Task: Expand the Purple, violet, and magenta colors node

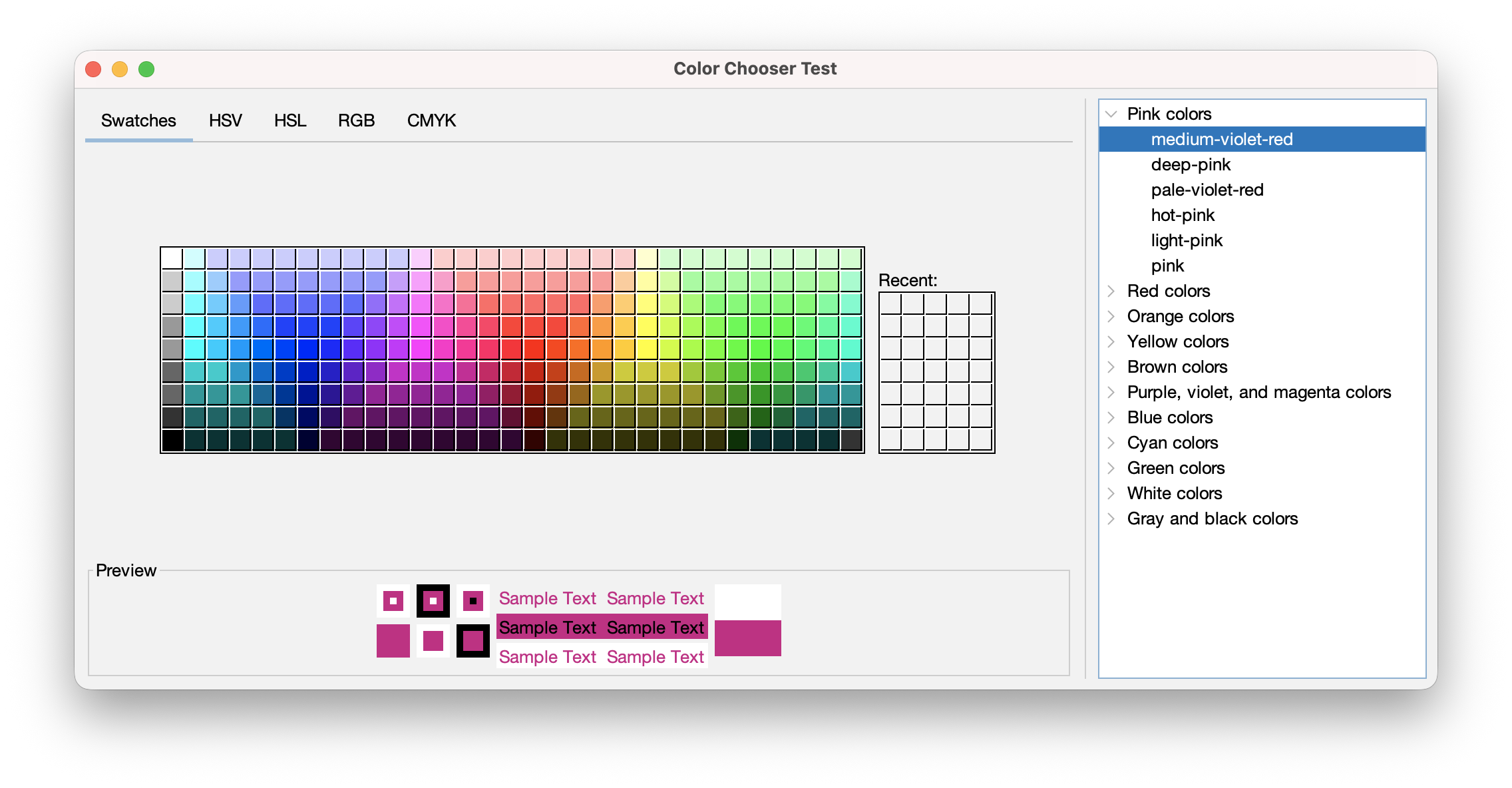Action: (x=1111, y=392)
